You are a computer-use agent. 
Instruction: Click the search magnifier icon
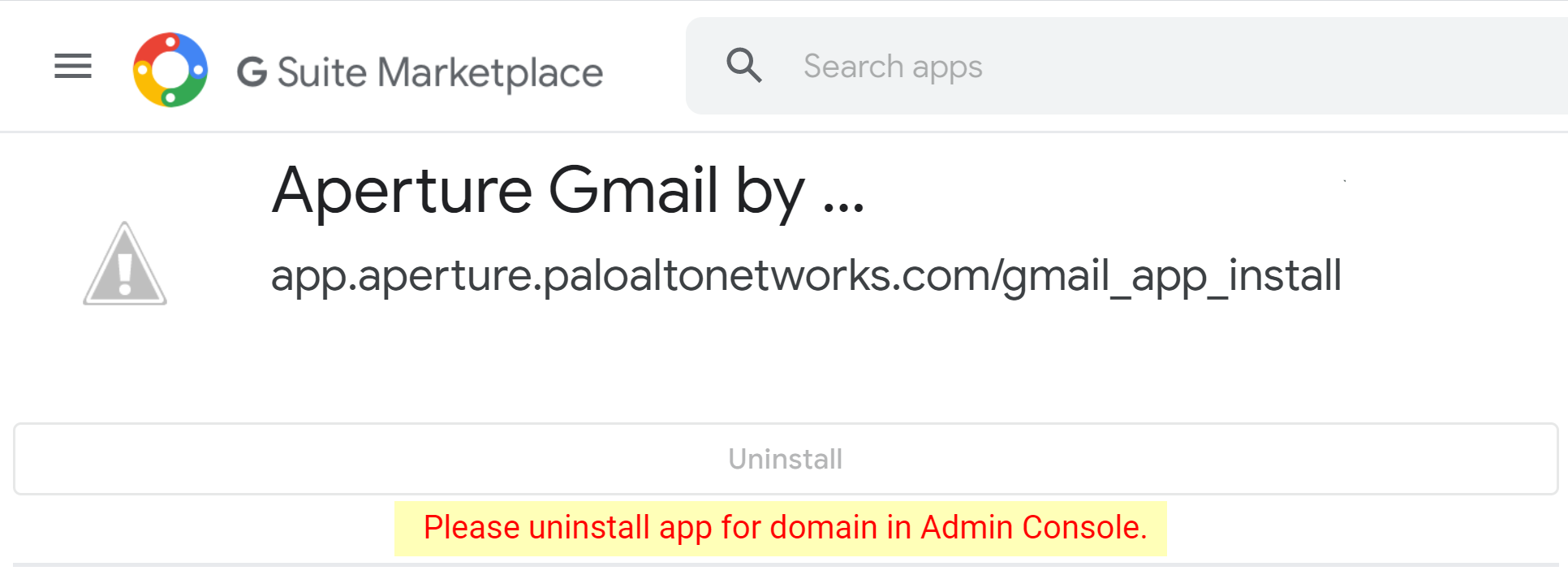[743, 65]
